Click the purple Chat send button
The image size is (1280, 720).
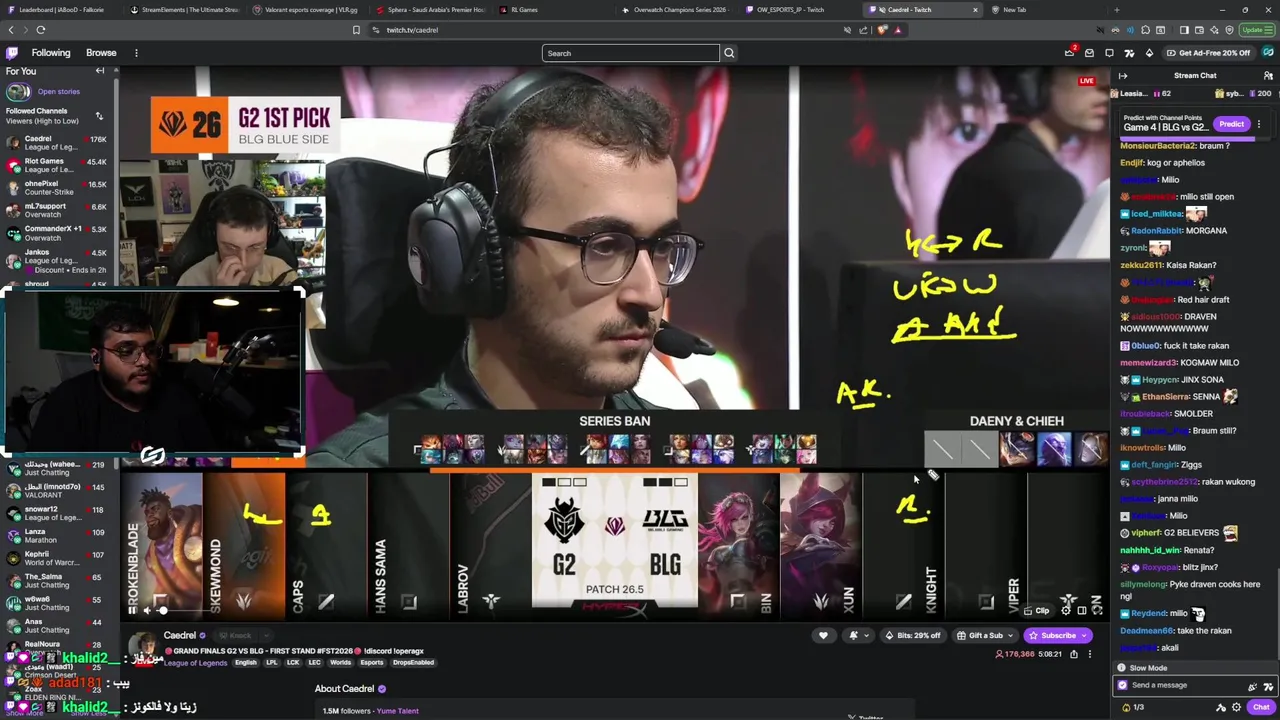click(1261, 707)
